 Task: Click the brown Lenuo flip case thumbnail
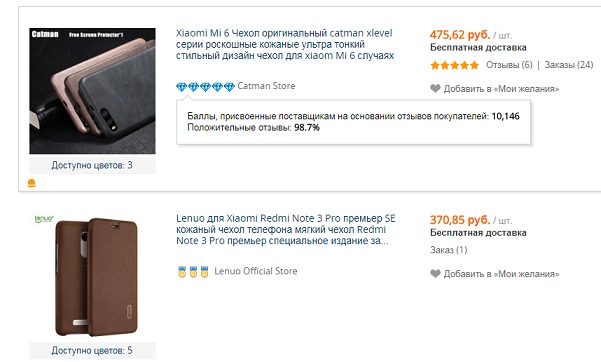coord(92,276)
